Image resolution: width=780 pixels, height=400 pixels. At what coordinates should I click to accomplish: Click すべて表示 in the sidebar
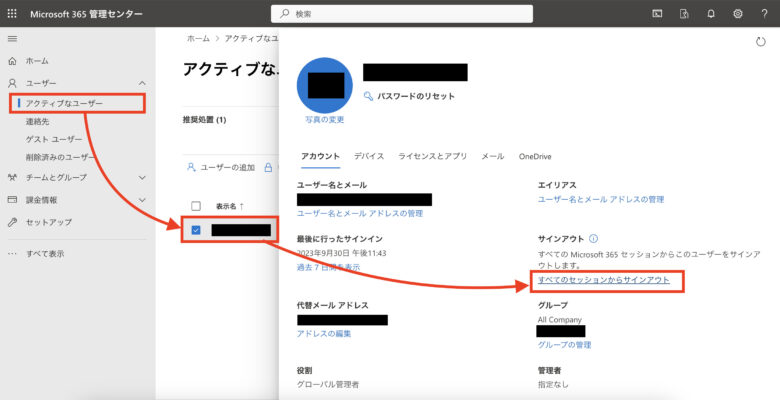click(45, 254)
